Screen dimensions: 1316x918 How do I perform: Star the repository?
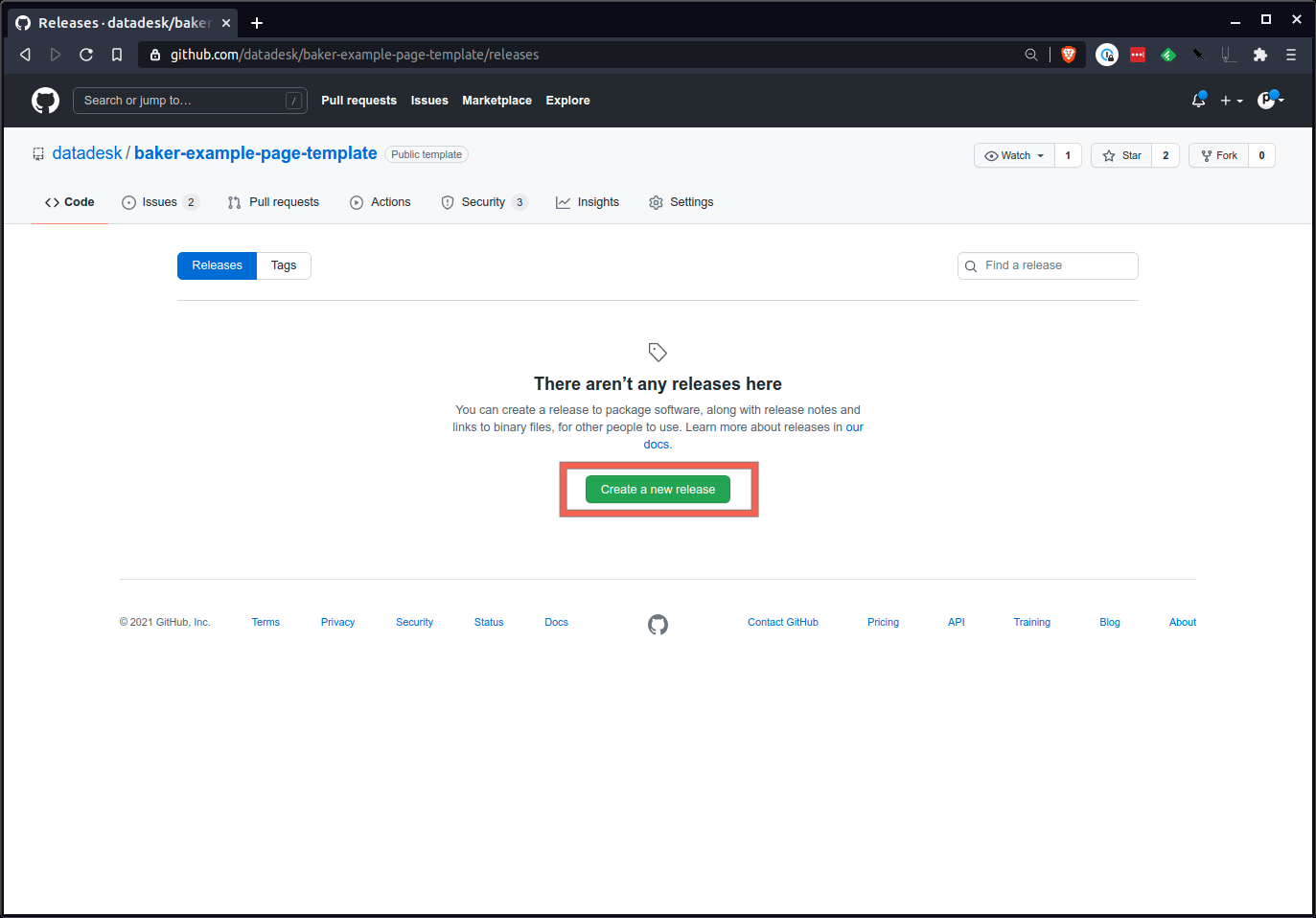point(1121,155)
